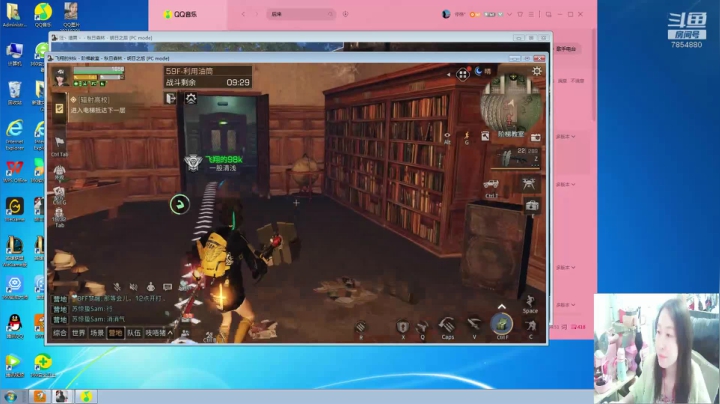
Task: Click the skill button labeled Q
Action: click(422, 326)
